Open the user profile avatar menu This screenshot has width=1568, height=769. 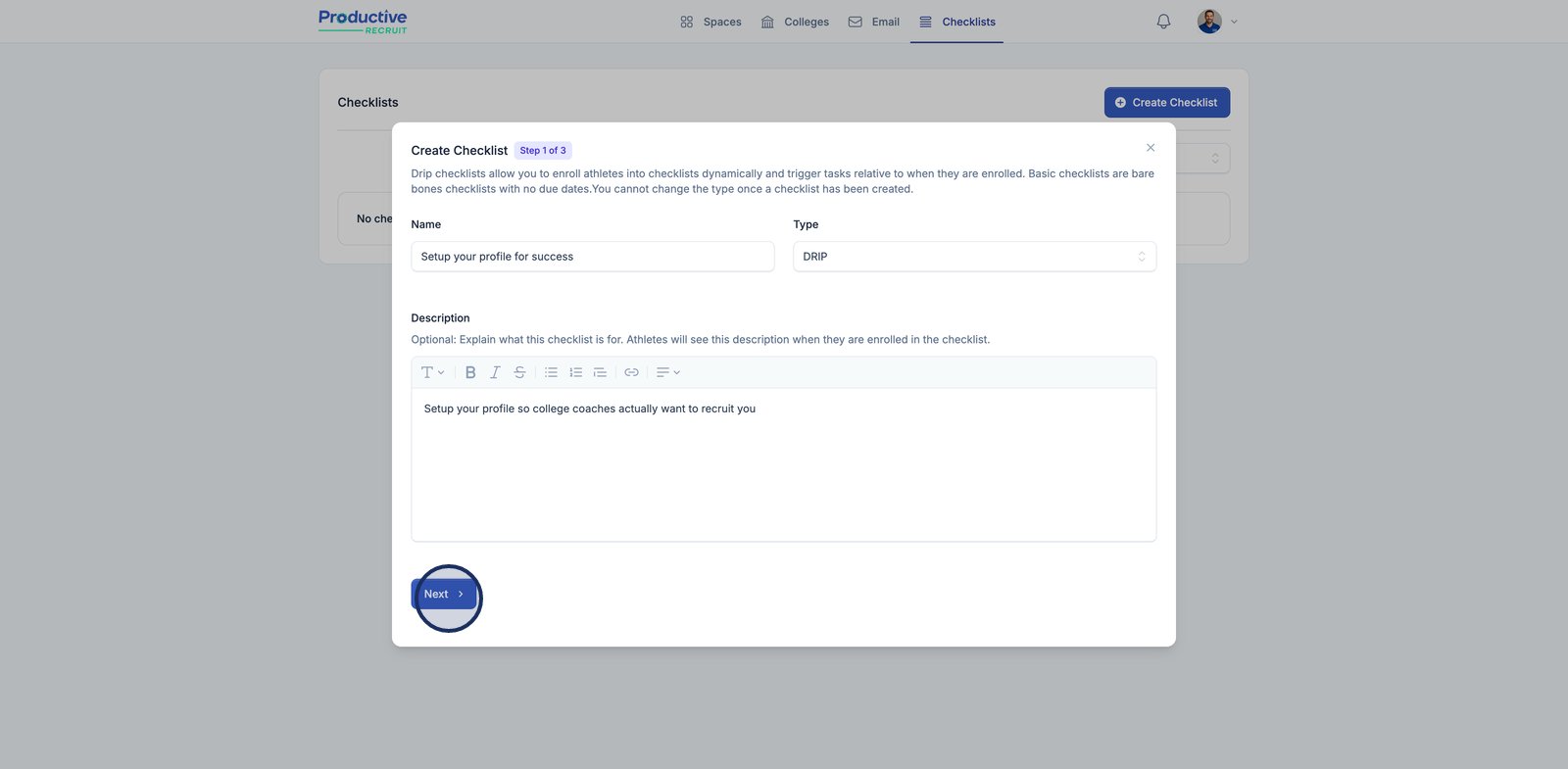click(x=1209, y=22)
